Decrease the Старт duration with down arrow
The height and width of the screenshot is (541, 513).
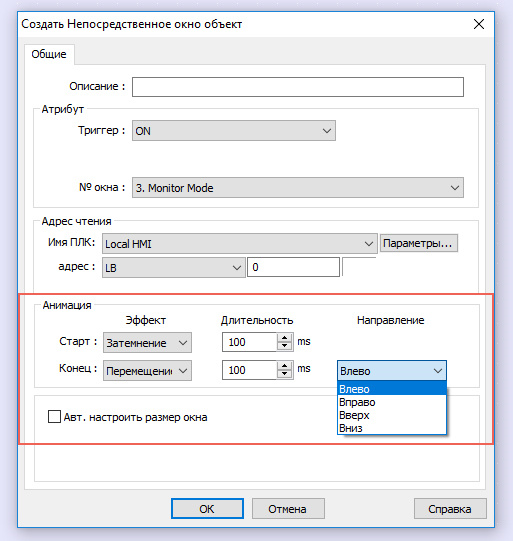(284, 346)
